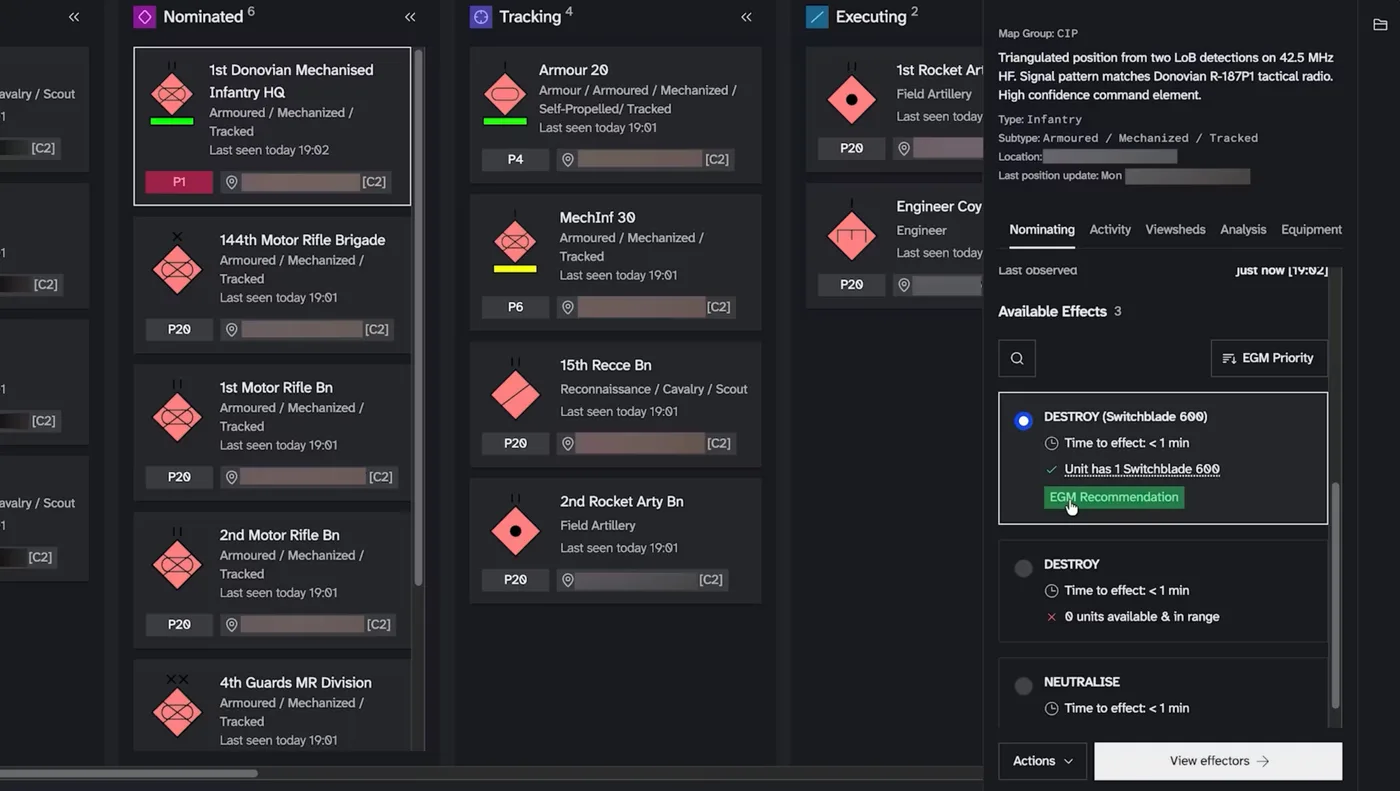Click the Armour 20 unit symbol
The height and width of the screenshot is (791, 1400).
click(505, 94)
